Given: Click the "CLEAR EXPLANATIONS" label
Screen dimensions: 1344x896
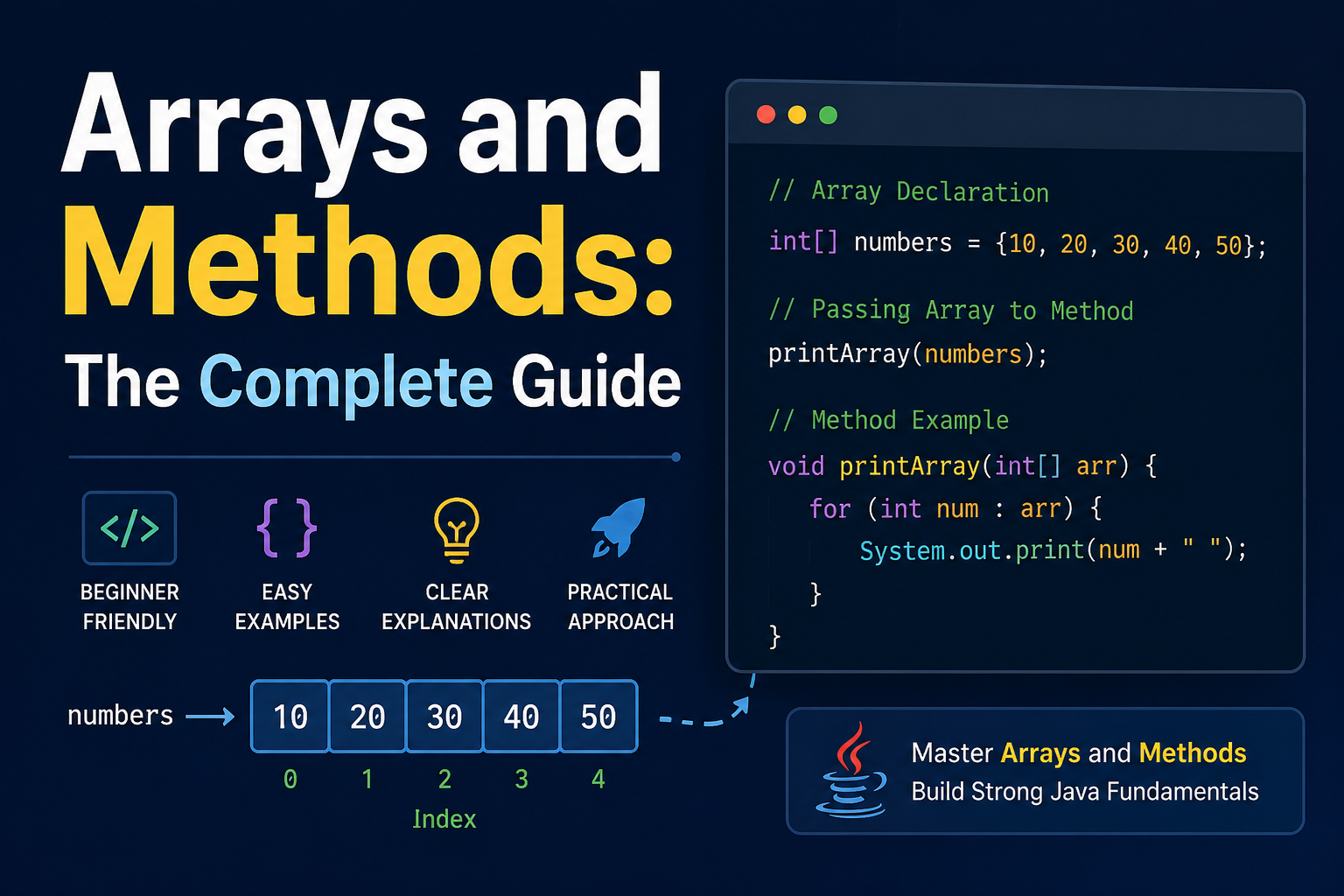Looking at the screenshot, I should (457, 606).
